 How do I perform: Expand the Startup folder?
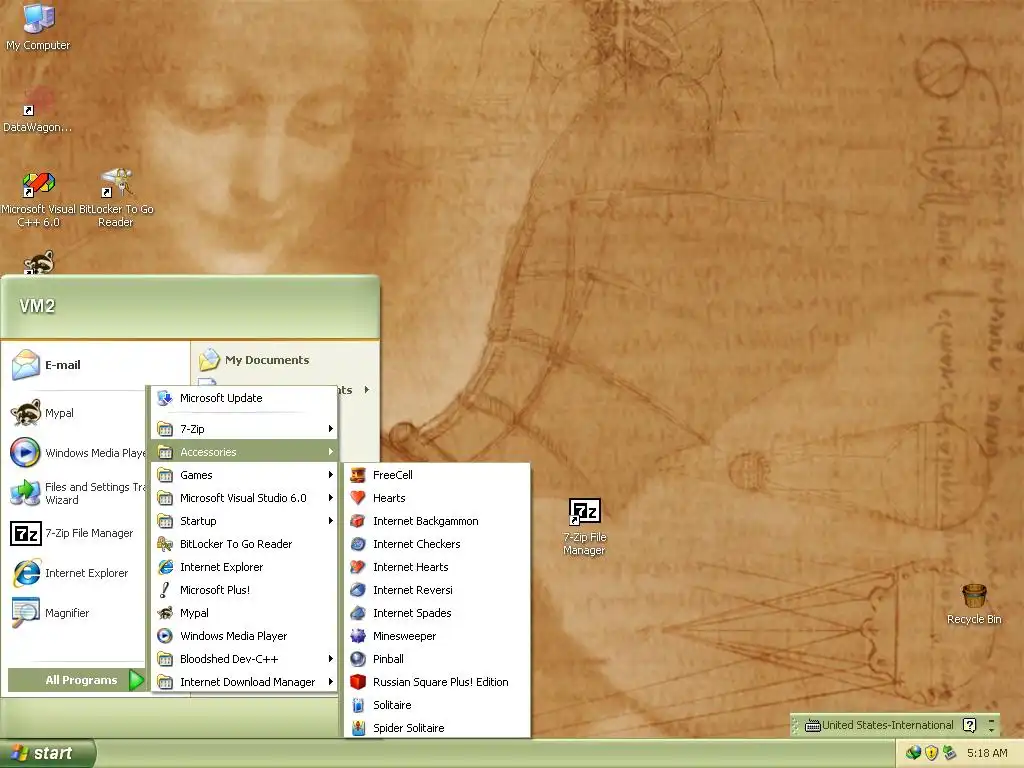coord(244,520)
